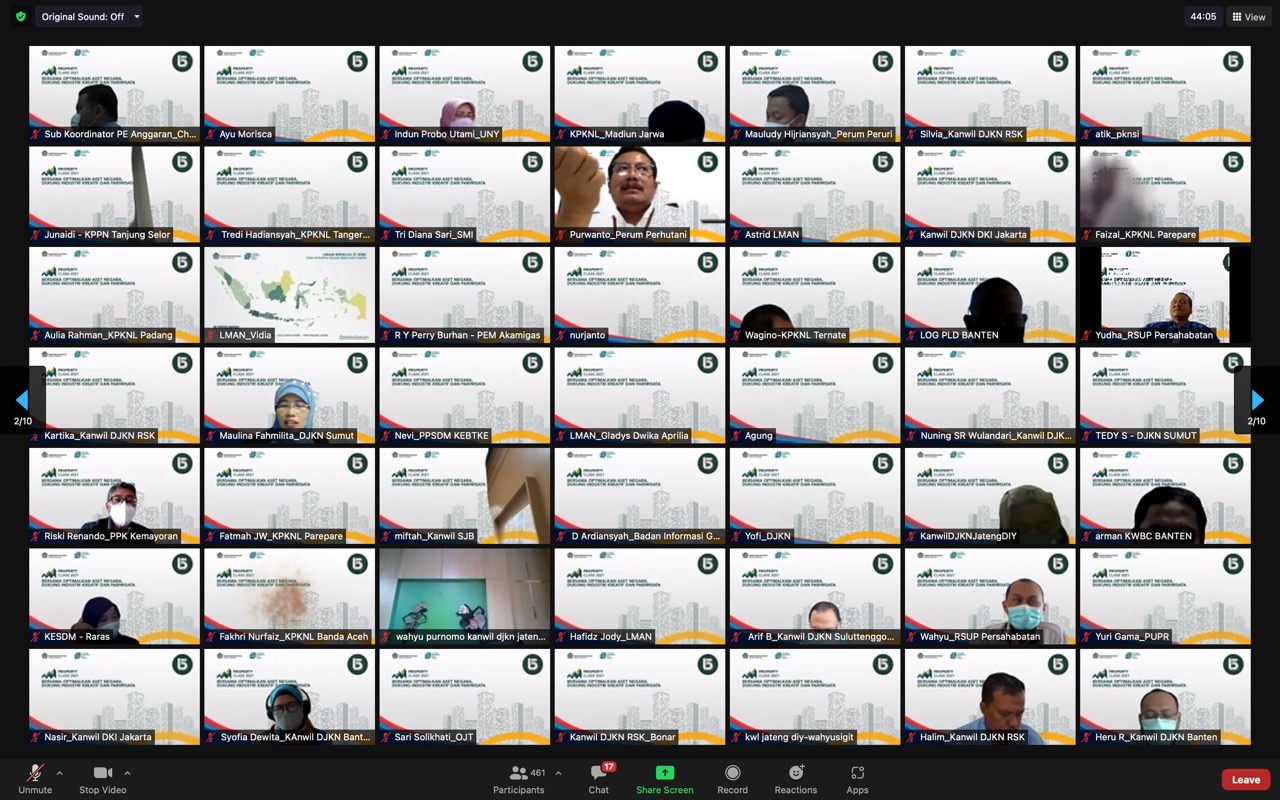Go to next gallery page arrow
Viewport: 1280px width, 800px height.
pos(1257,400)
